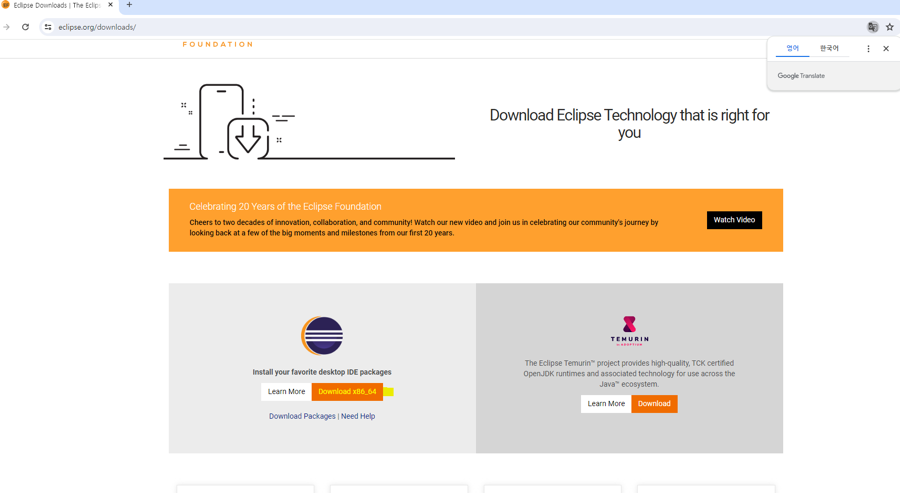Open the Download Packages link
Screen dimensions: 900x493
(302, 416)
